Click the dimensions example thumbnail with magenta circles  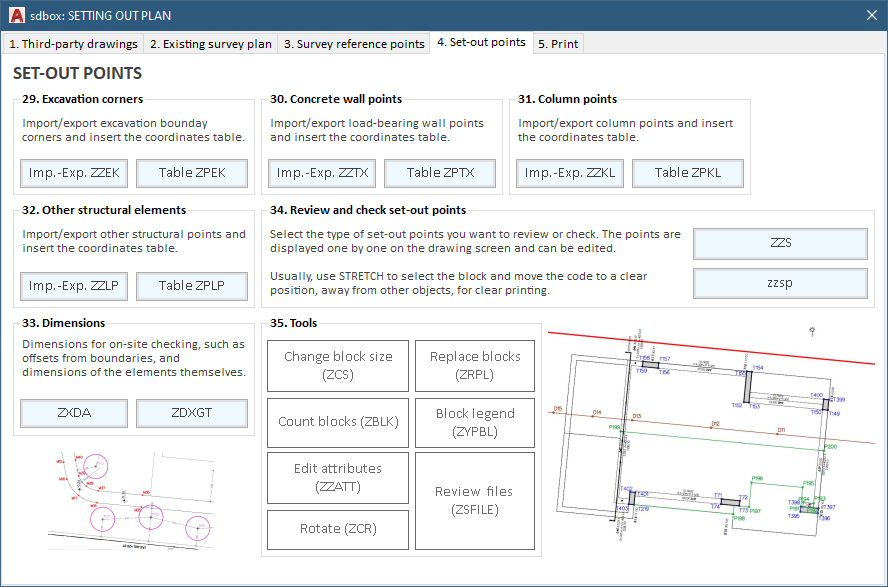tap(131, 500)
